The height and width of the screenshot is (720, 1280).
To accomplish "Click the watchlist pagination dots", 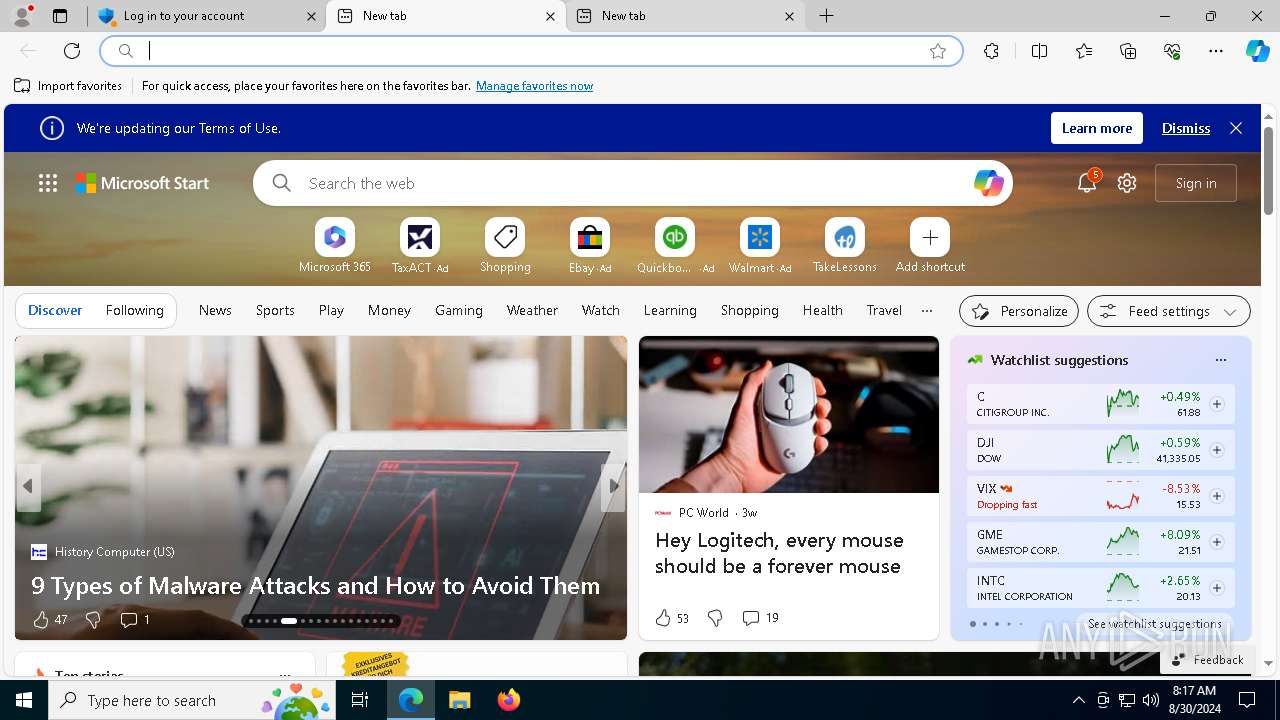I will point(996,624).
